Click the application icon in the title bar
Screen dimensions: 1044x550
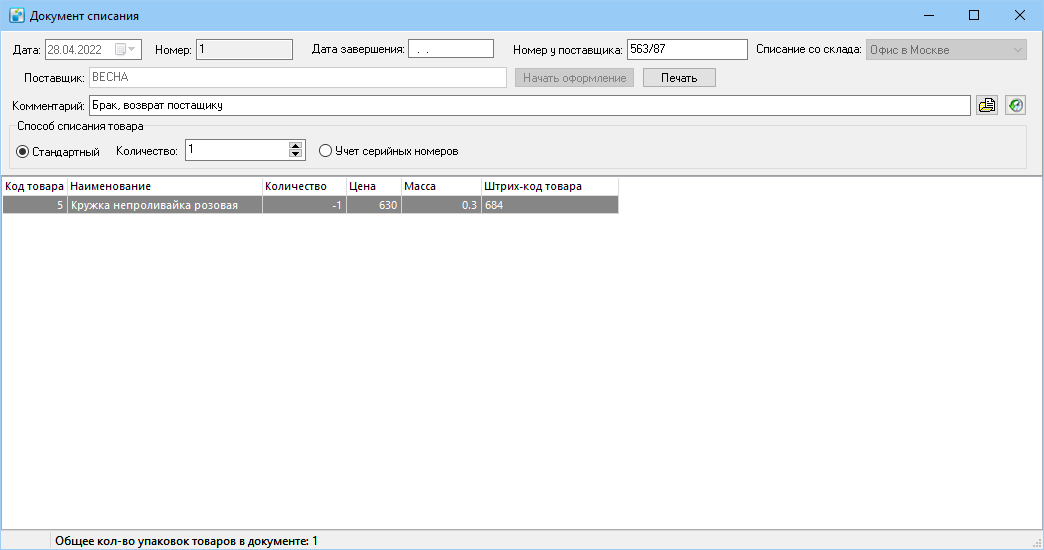17,15
